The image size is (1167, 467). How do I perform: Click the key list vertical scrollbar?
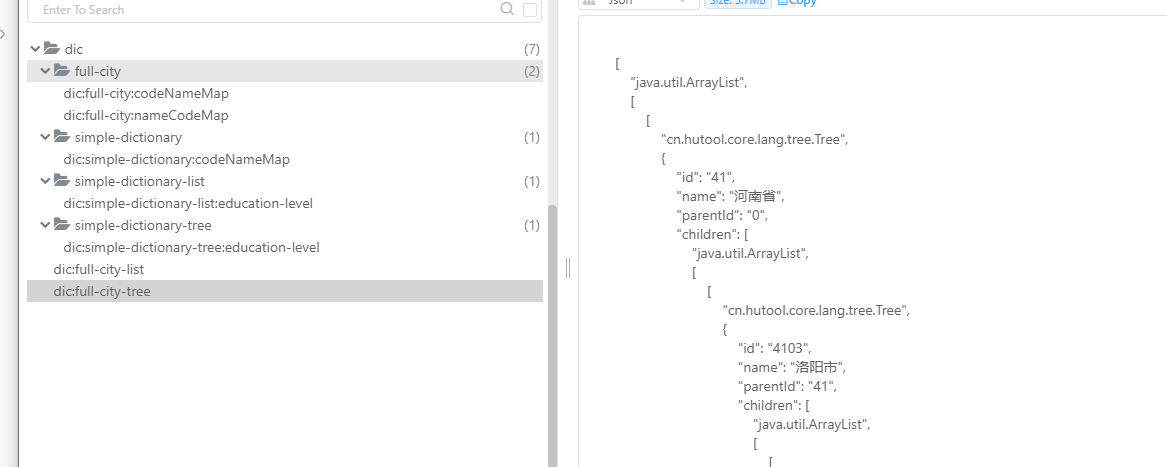[552, 335]
